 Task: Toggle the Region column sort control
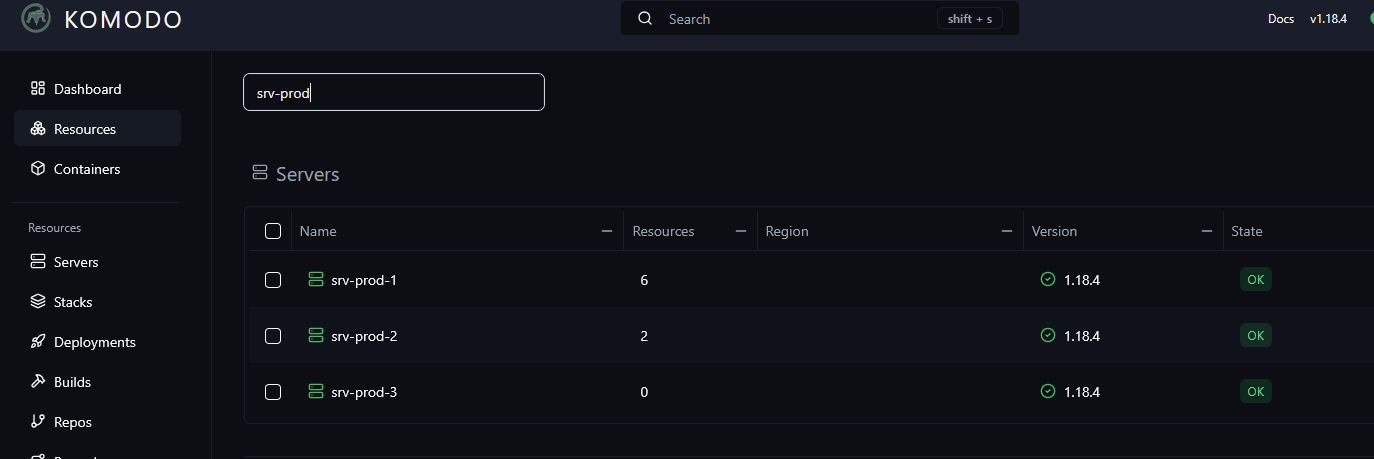[1006, 231]
